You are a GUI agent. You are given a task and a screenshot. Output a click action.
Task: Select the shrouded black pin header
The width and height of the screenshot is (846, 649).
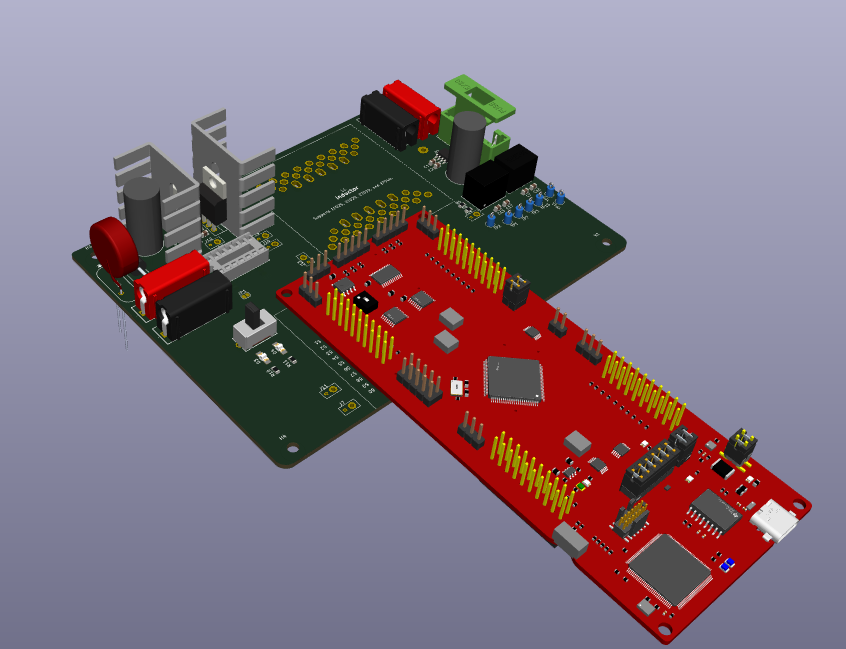tap(658, 462)
